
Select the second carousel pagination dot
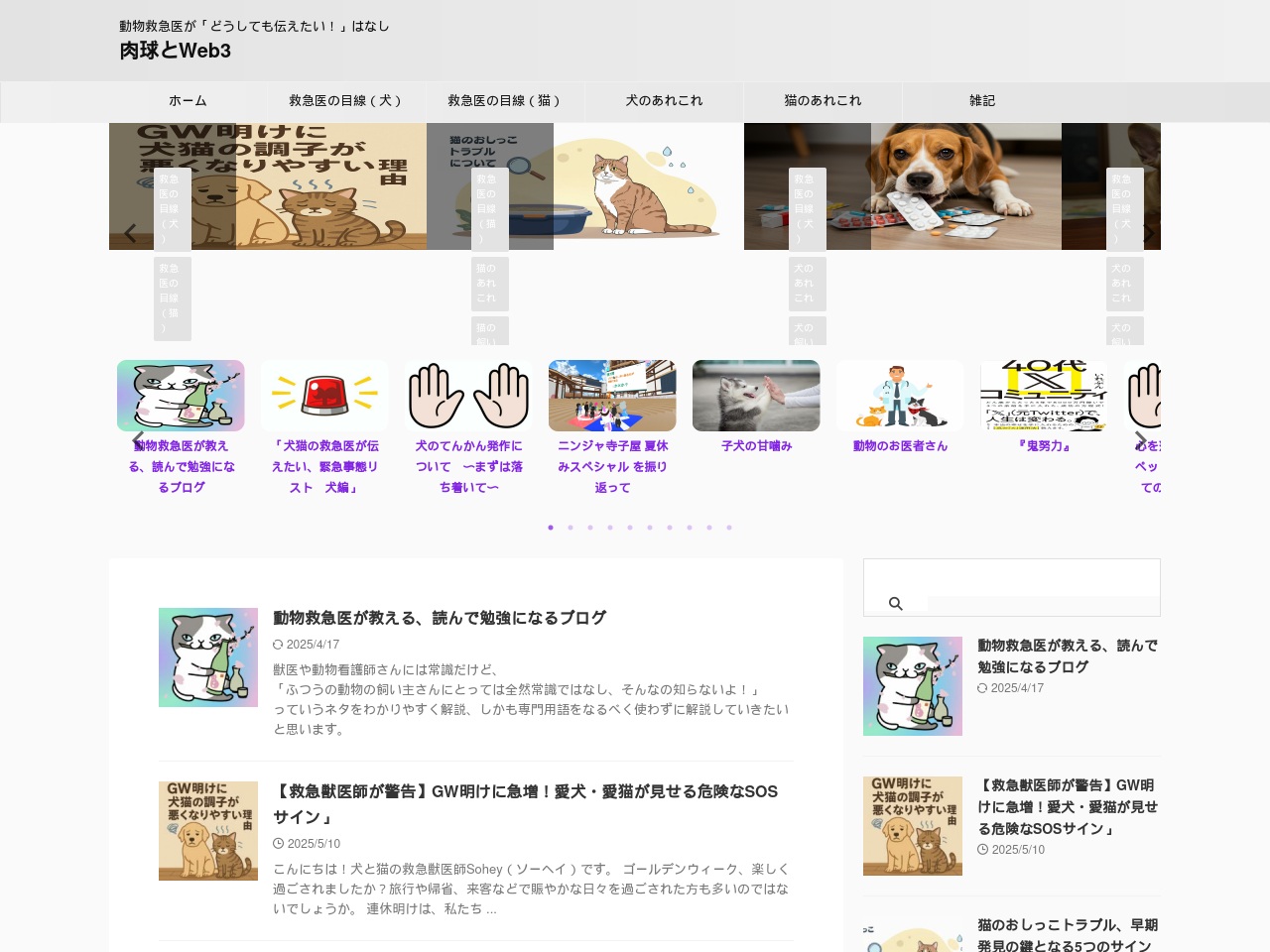[571, 528]
